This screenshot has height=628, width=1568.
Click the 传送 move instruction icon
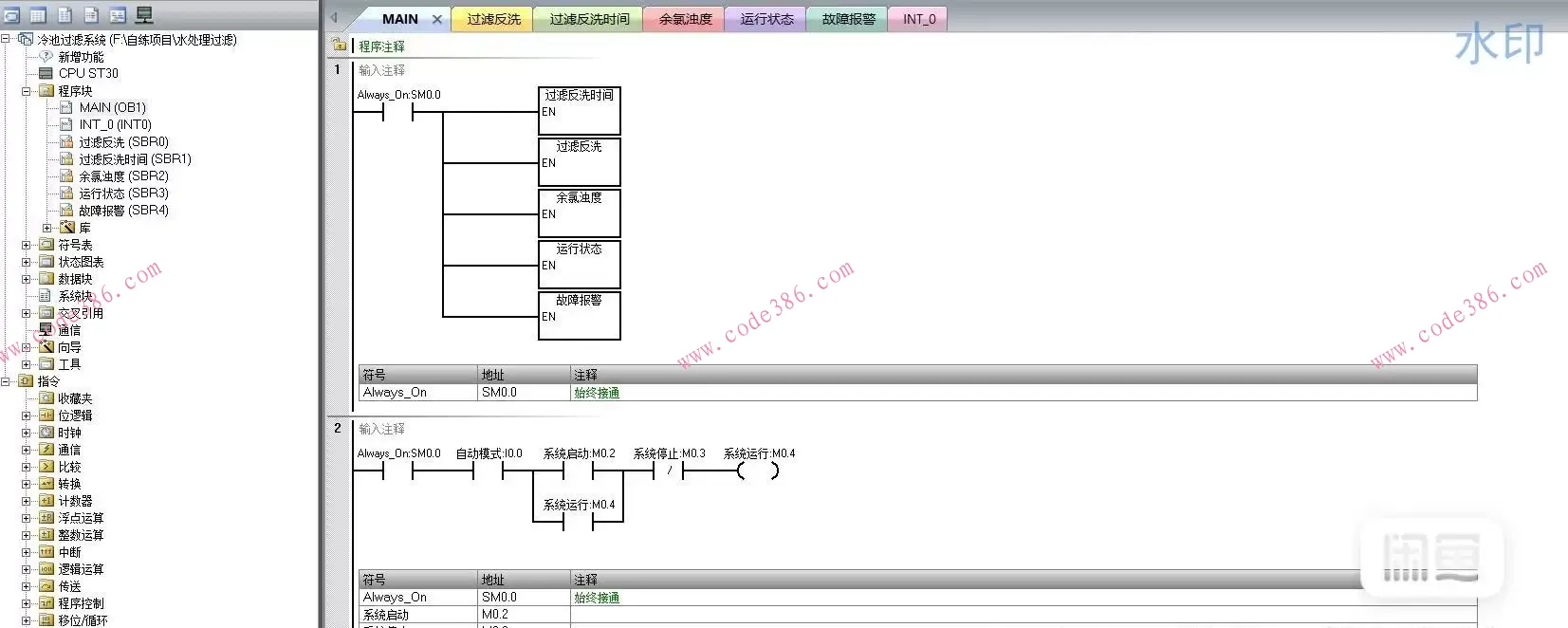click(46, 586)
